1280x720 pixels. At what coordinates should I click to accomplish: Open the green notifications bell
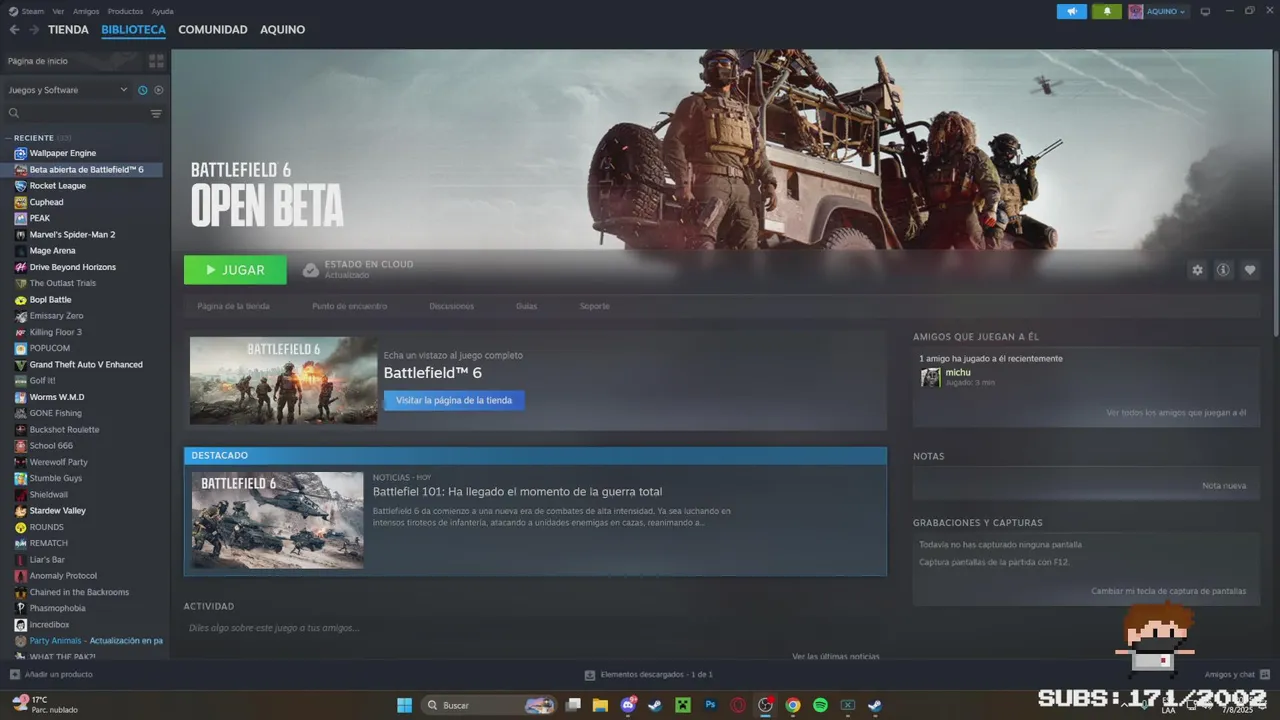(x=1106, y=11)
